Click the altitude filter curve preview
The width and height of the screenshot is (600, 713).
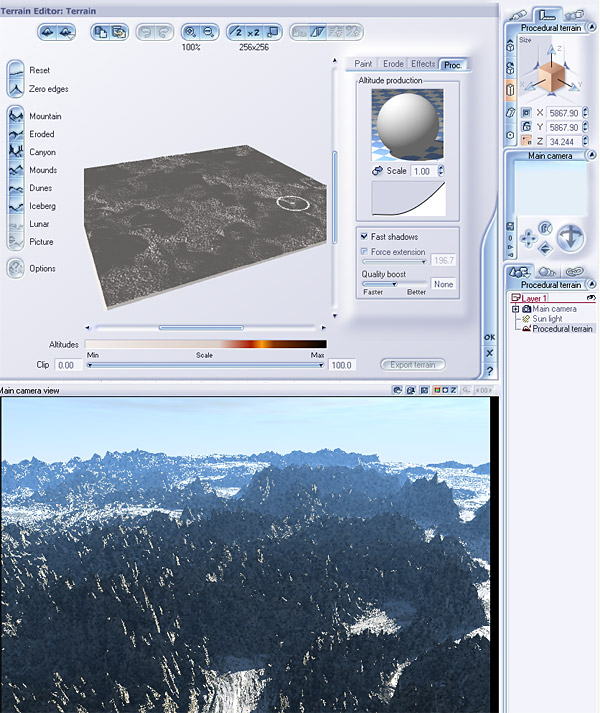(x=408, y=199)
